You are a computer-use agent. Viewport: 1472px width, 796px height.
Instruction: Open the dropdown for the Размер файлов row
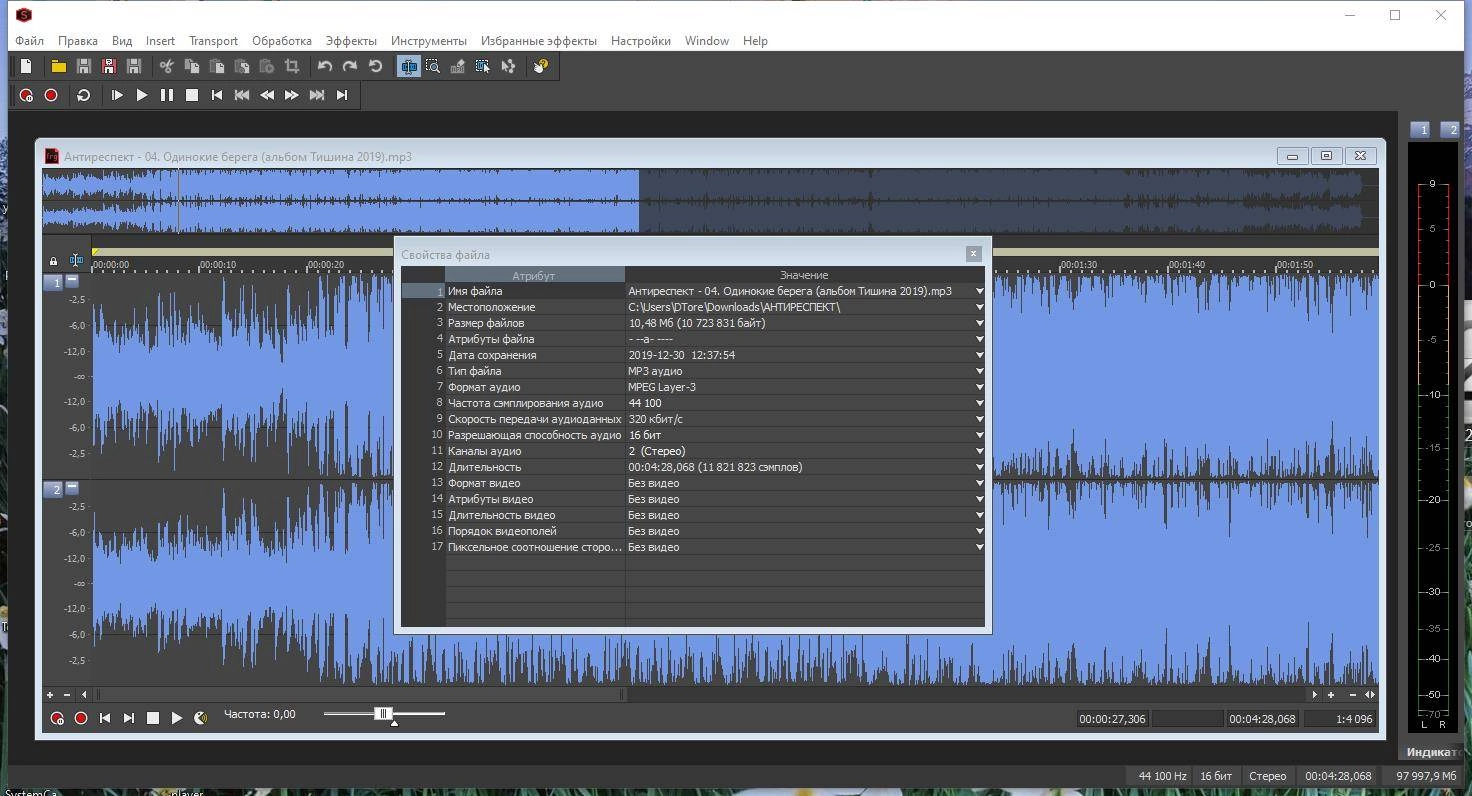(x=979, y=323)
